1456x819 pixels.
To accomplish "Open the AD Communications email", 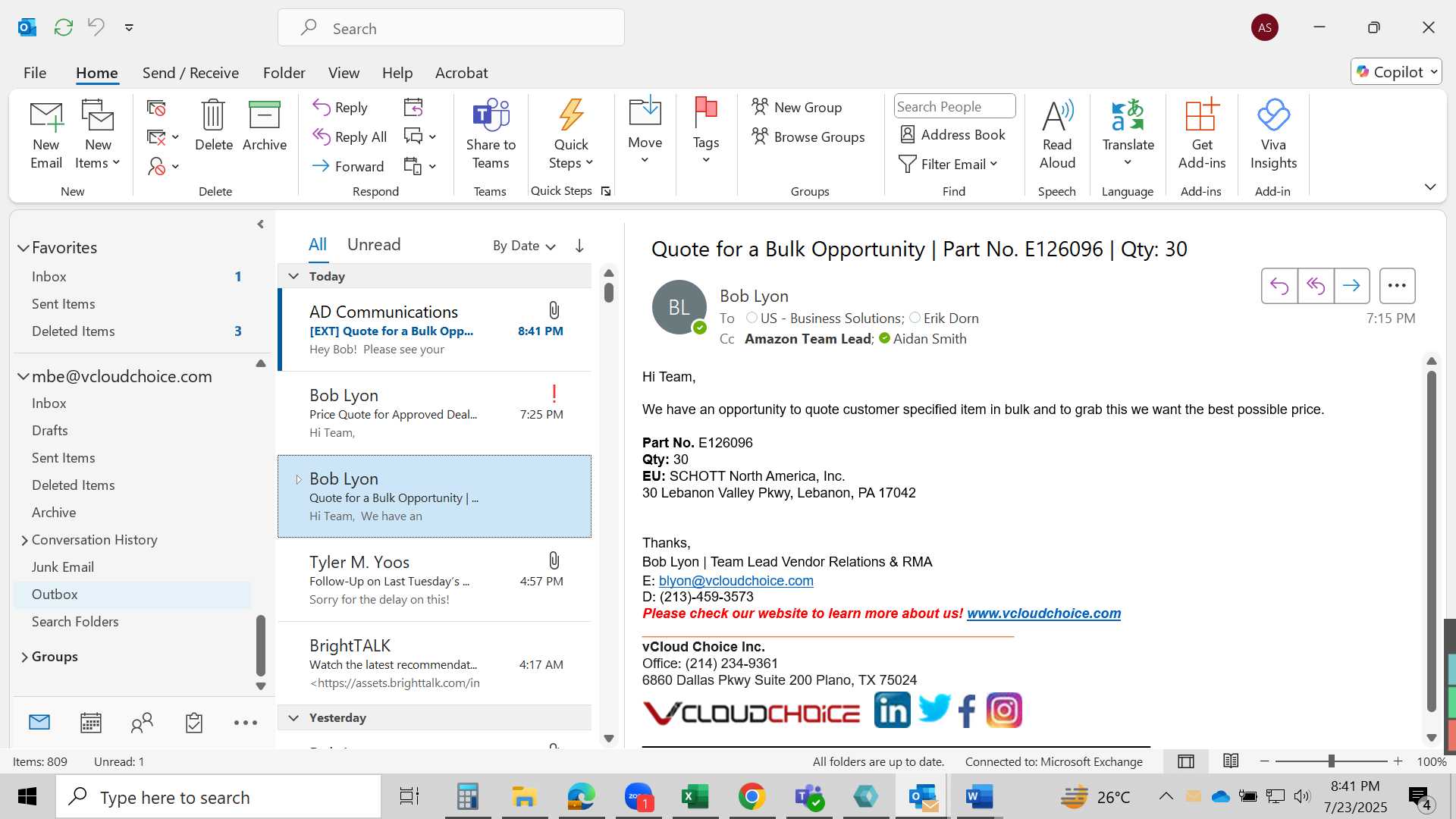I will point(435,330).
